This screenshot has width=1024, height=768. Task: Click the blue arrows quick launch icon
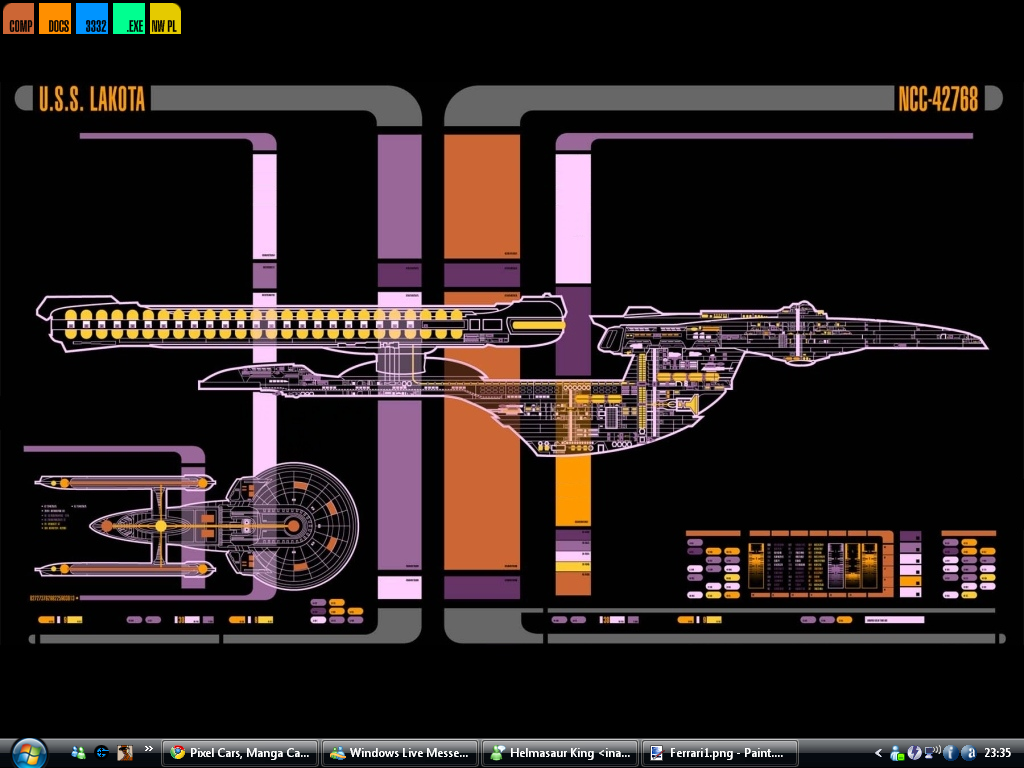(101, 753)
